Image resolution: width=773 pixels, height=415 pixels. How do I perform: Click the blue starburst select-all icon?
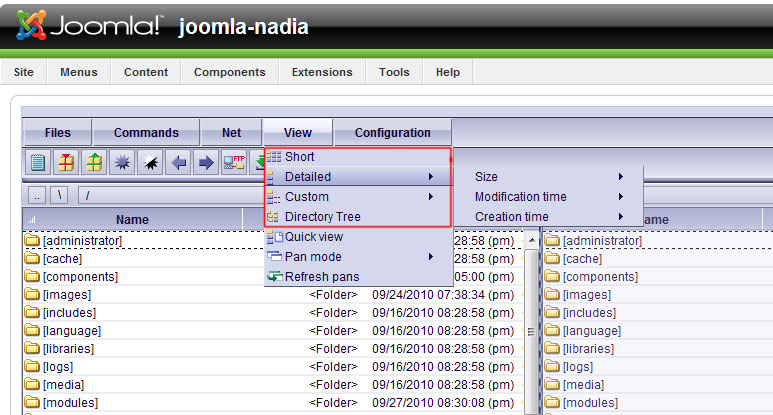coord(122,162)
